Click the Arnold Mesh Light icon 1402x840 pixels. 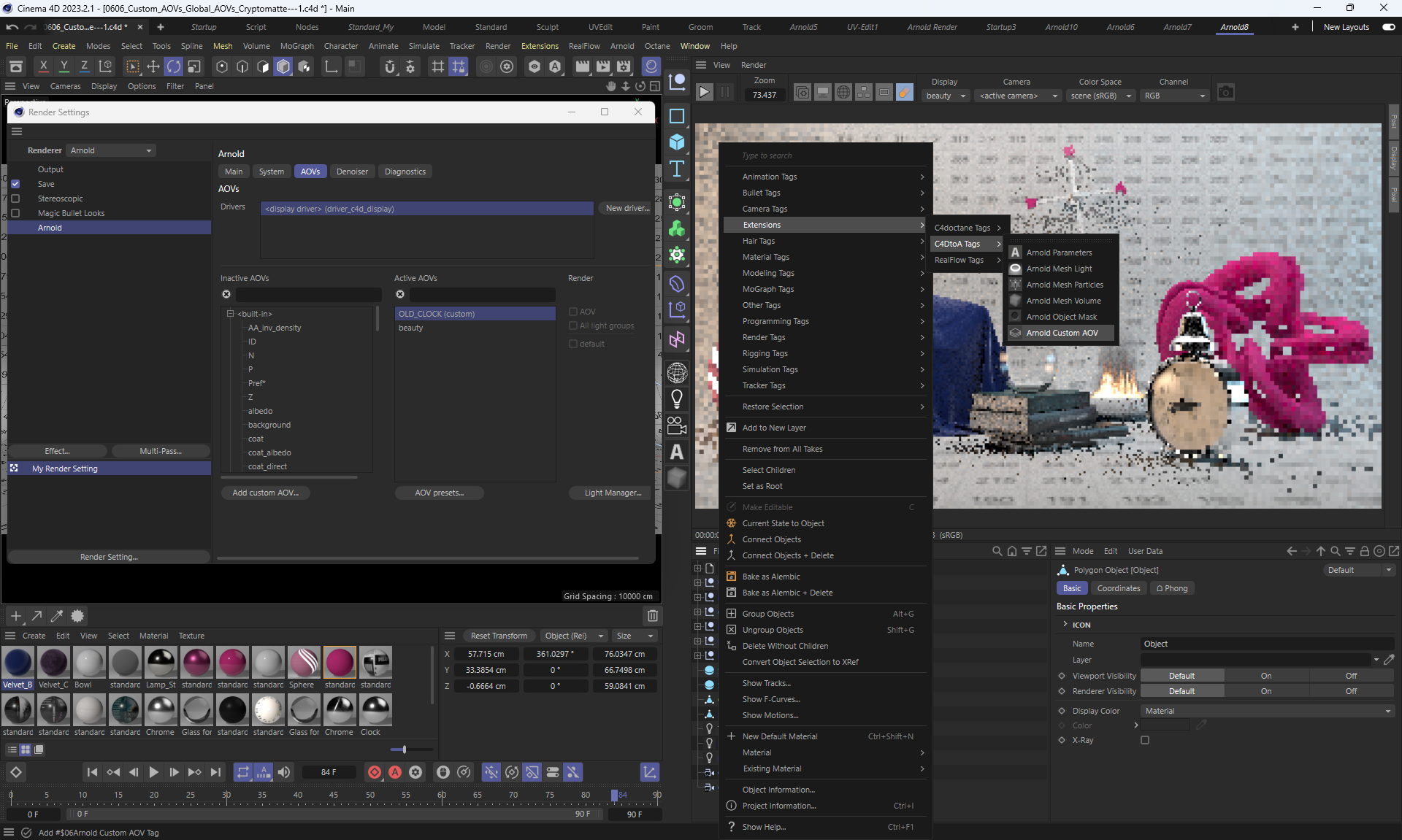pyautogui.click(x=1015, y=269)
